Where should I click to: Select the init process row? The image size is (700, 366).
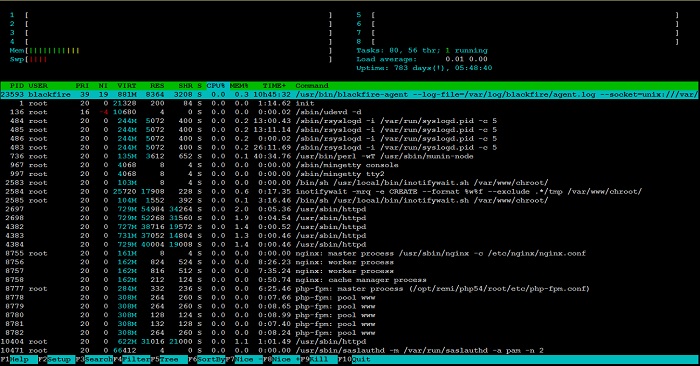coord(350,103)
